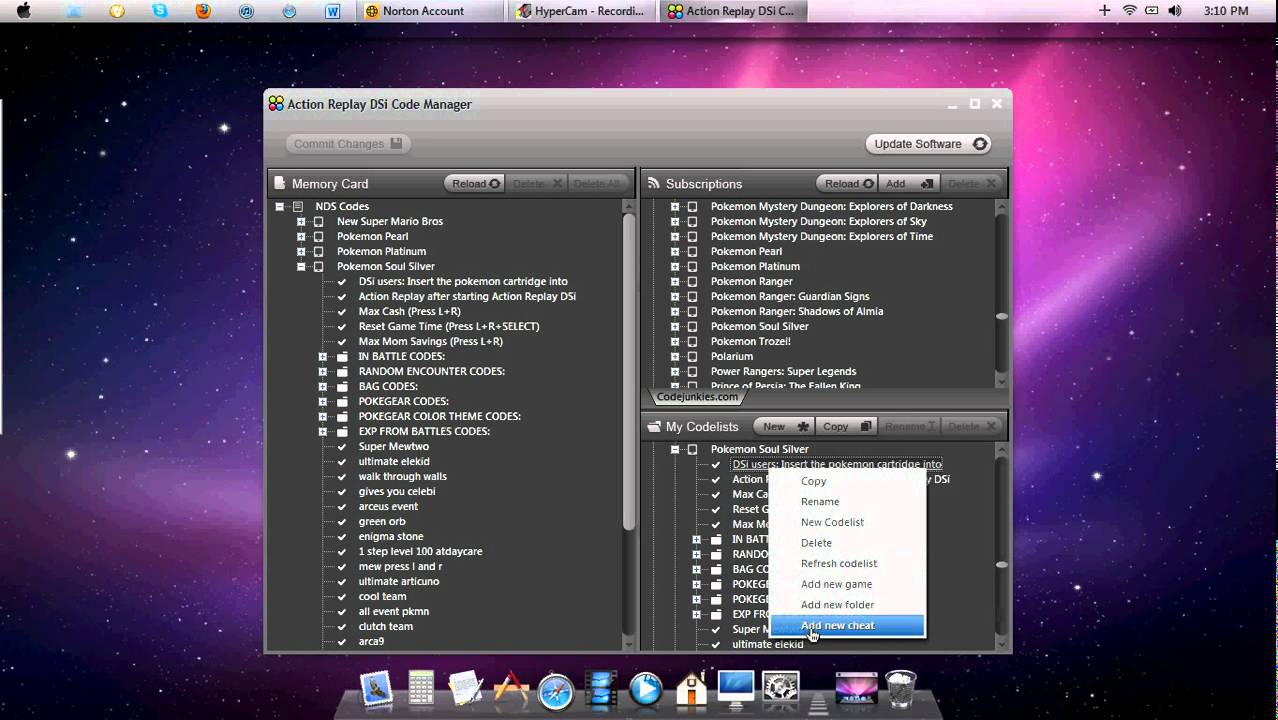Open the volume speaker icon in menu bar
1278x720 pixels.
pos(1175,11)
